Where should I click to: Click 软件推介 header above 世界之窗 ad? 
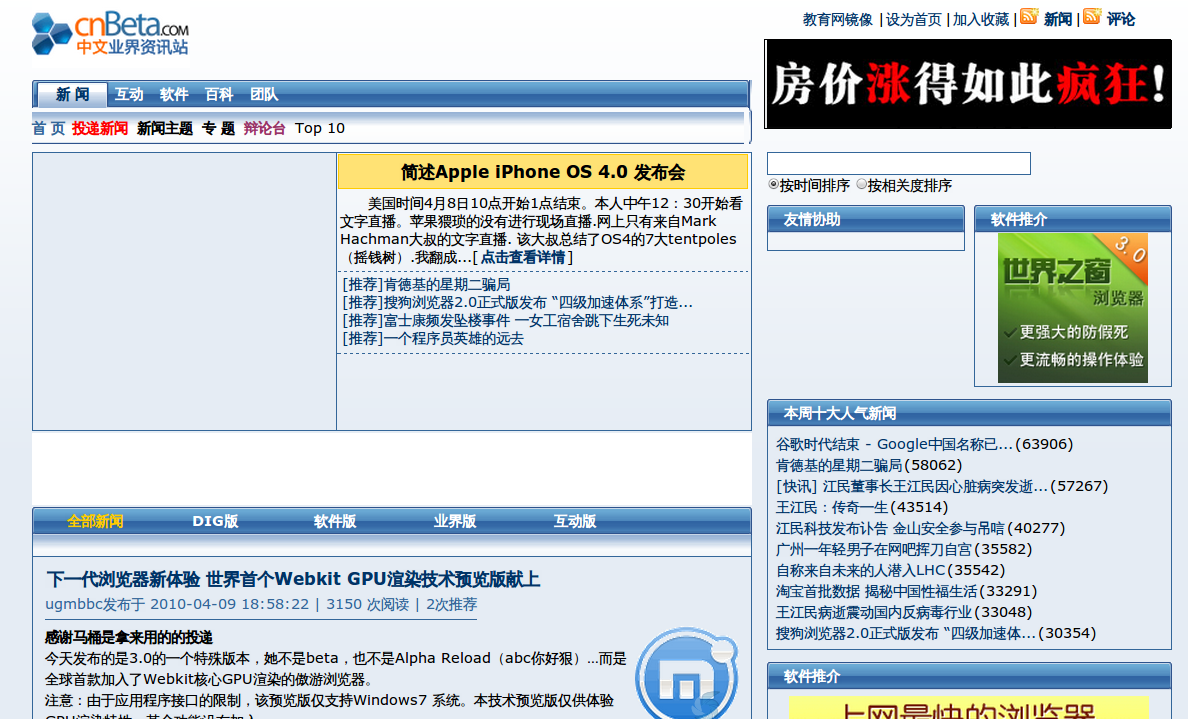[x=1073, y=220]
